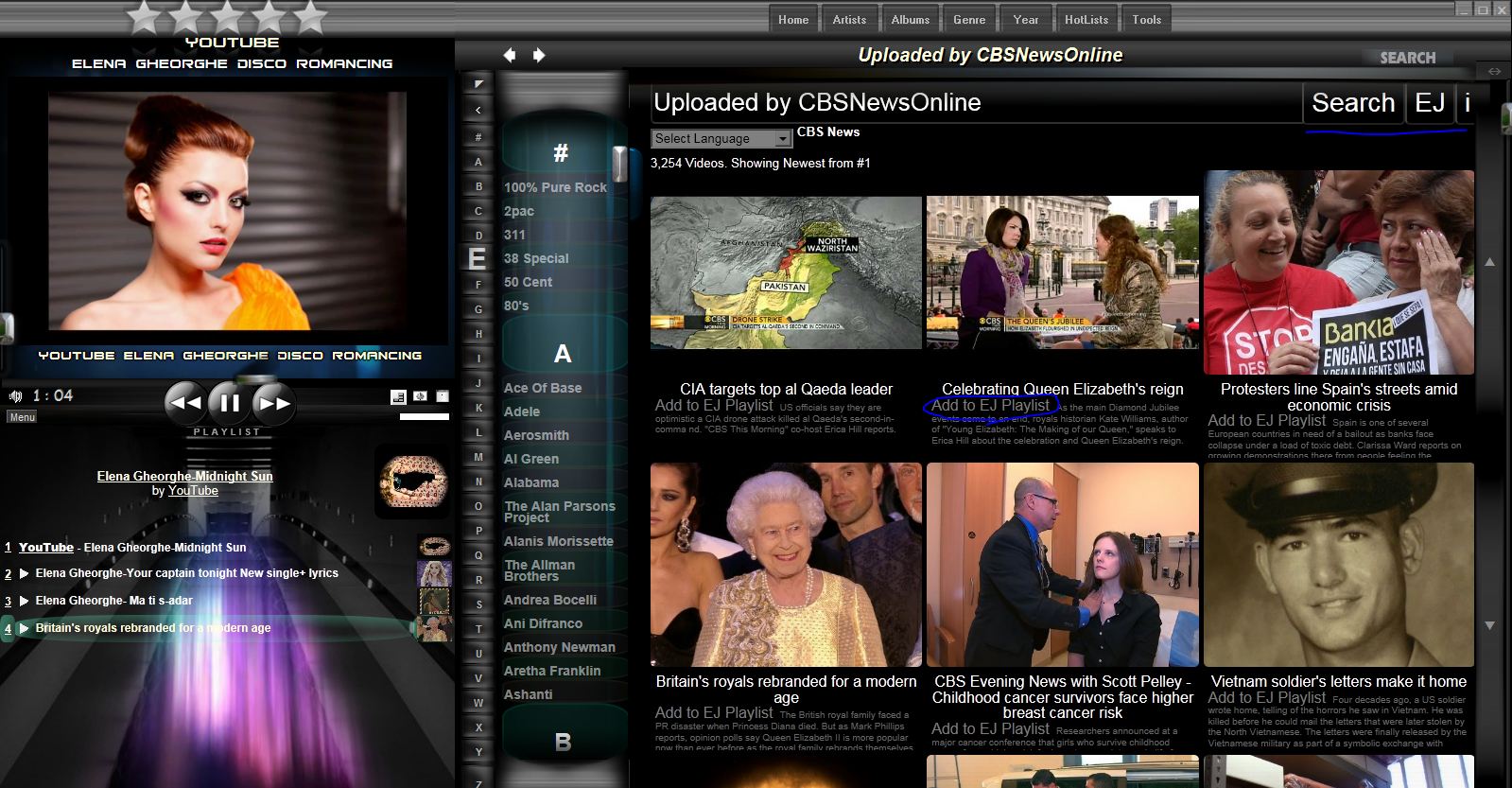Click the large Search button
This screenshot has width=1512, height=788.
pos(1353,102)
